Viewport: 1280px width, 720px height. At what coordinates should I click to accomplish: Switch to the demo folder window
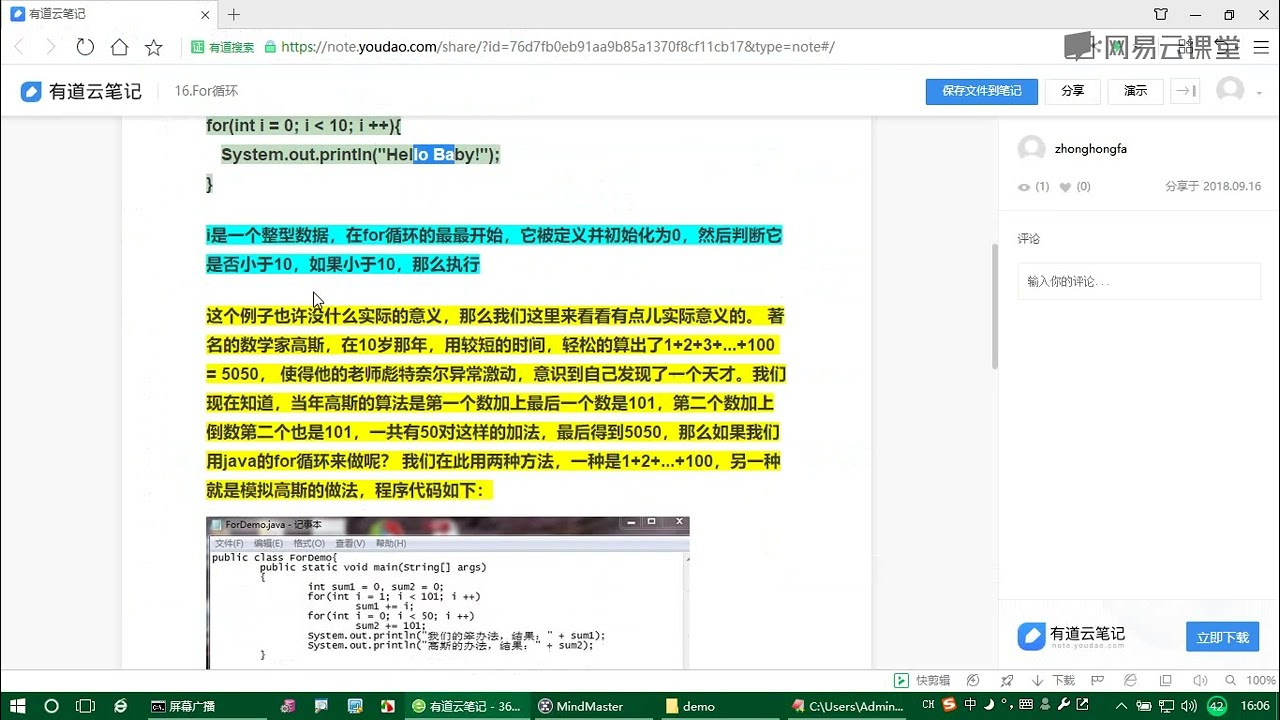720,706
